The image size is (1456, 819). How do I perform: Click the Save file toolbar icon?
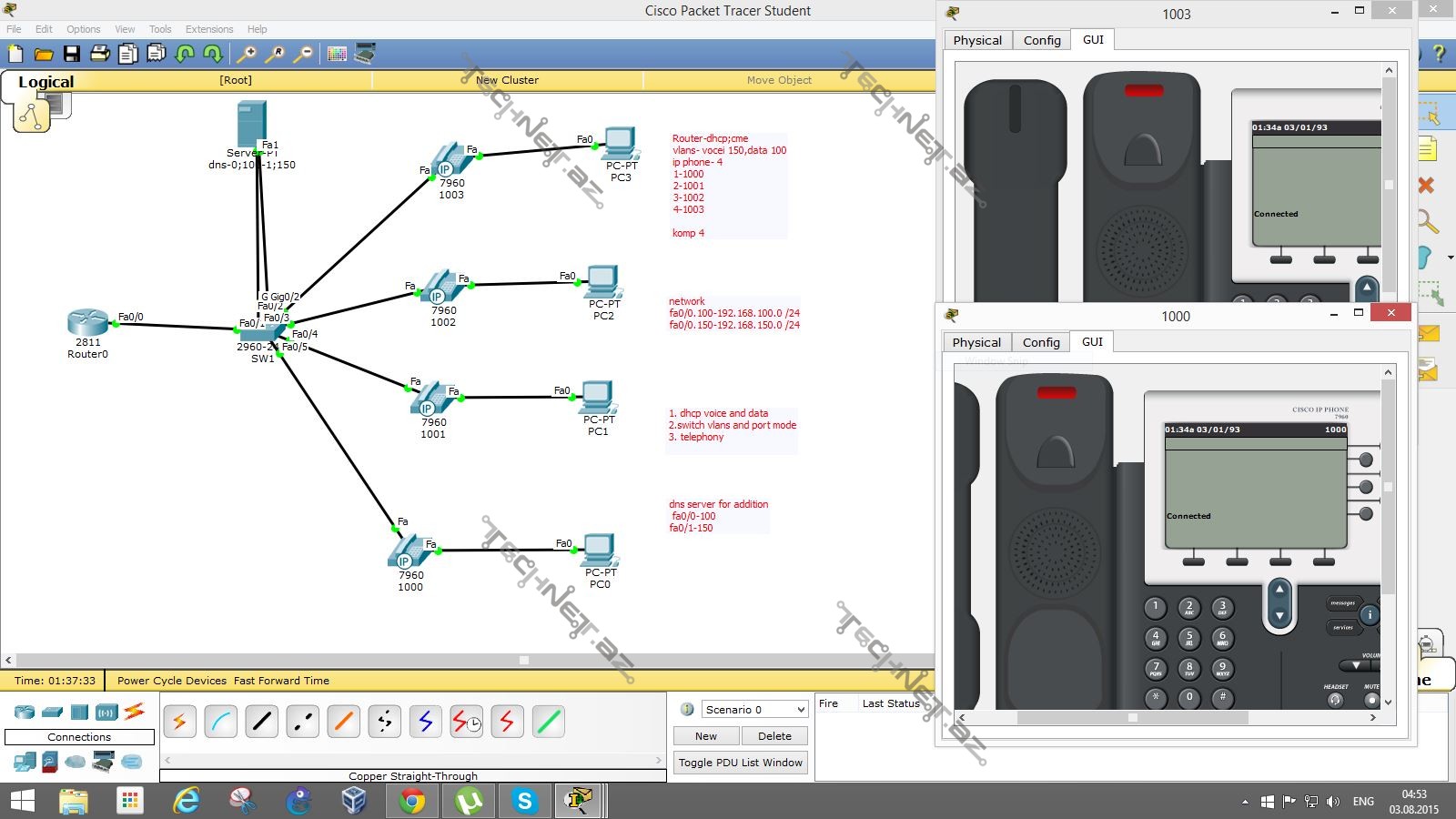pos(71,55)
